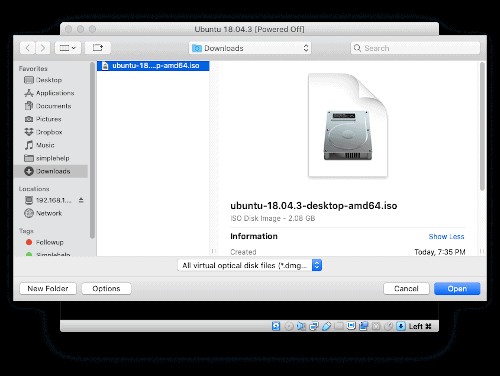Screen dimensions: 500x376
Task: Click shared folders indicator in VirtualBox status bar
Action: (339, 326)
